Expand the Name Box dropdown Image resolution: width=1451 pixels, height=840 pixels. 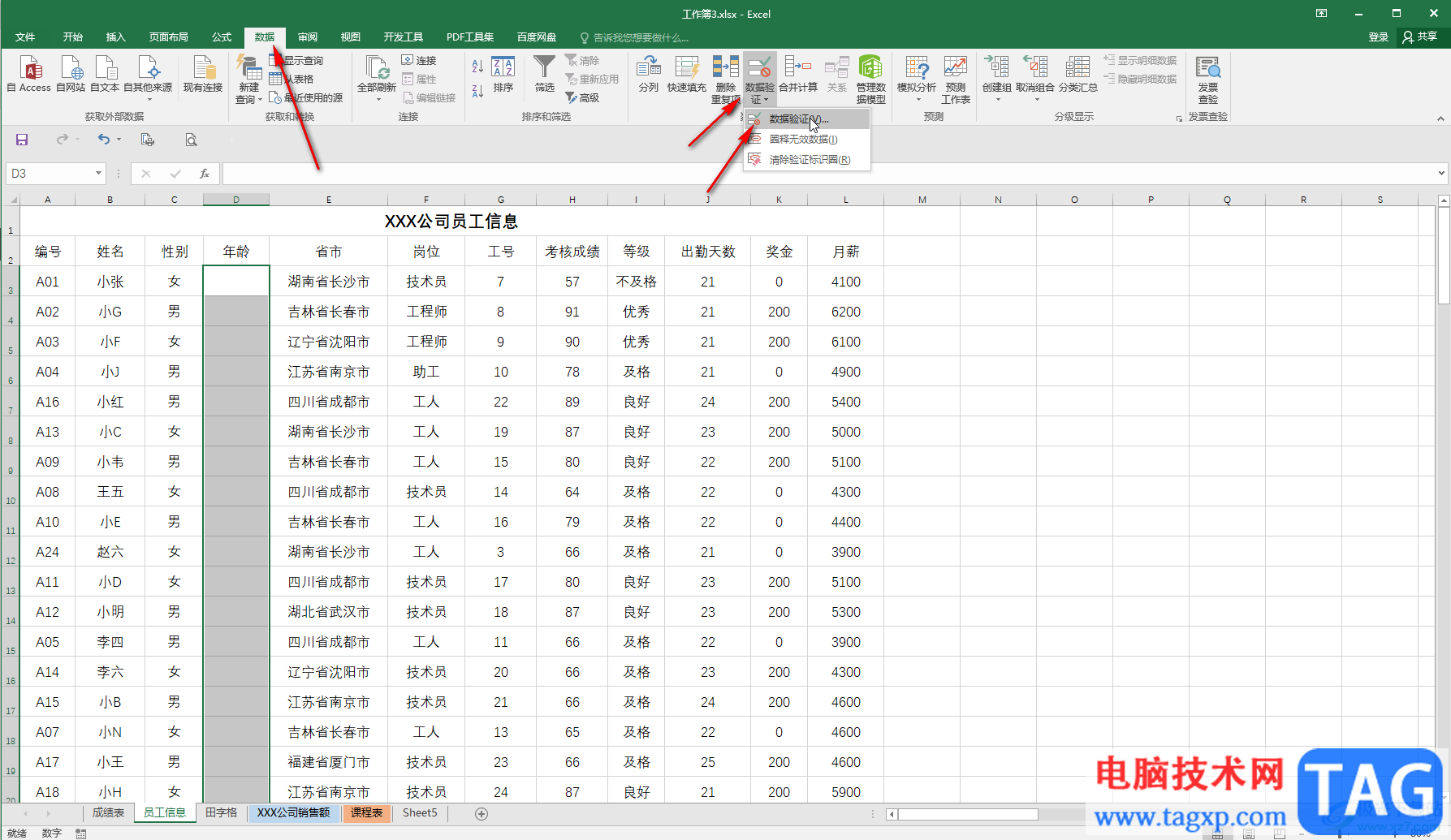click(98, 173)
